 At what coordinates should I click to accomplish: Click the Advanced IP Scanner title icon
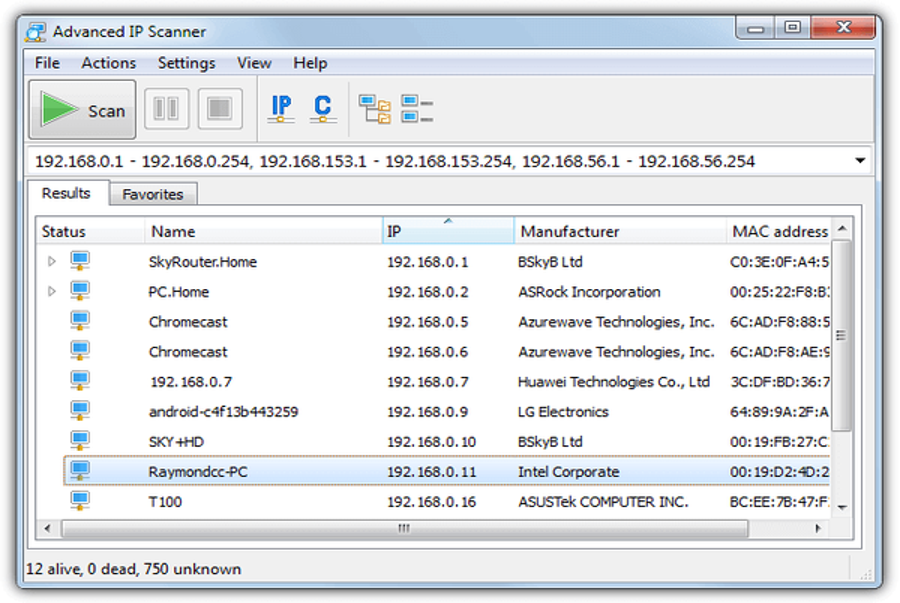point(36,32)
